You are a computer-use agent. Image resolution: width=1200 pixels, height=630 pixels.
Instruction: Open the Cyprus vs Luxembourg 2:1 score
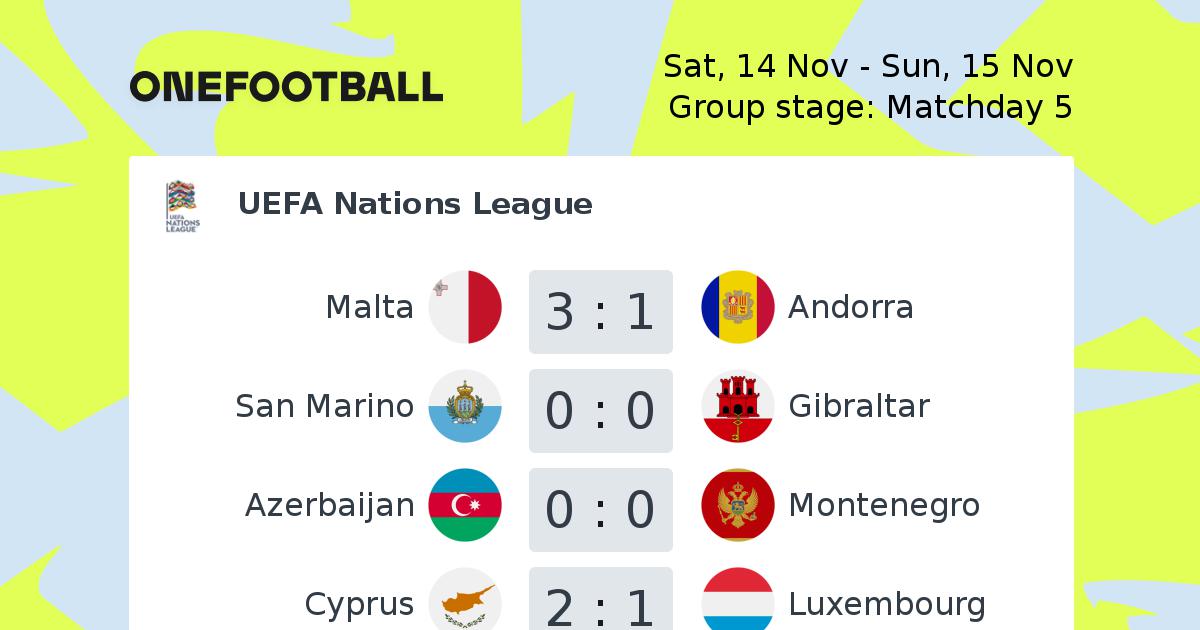tap(601, 599)
